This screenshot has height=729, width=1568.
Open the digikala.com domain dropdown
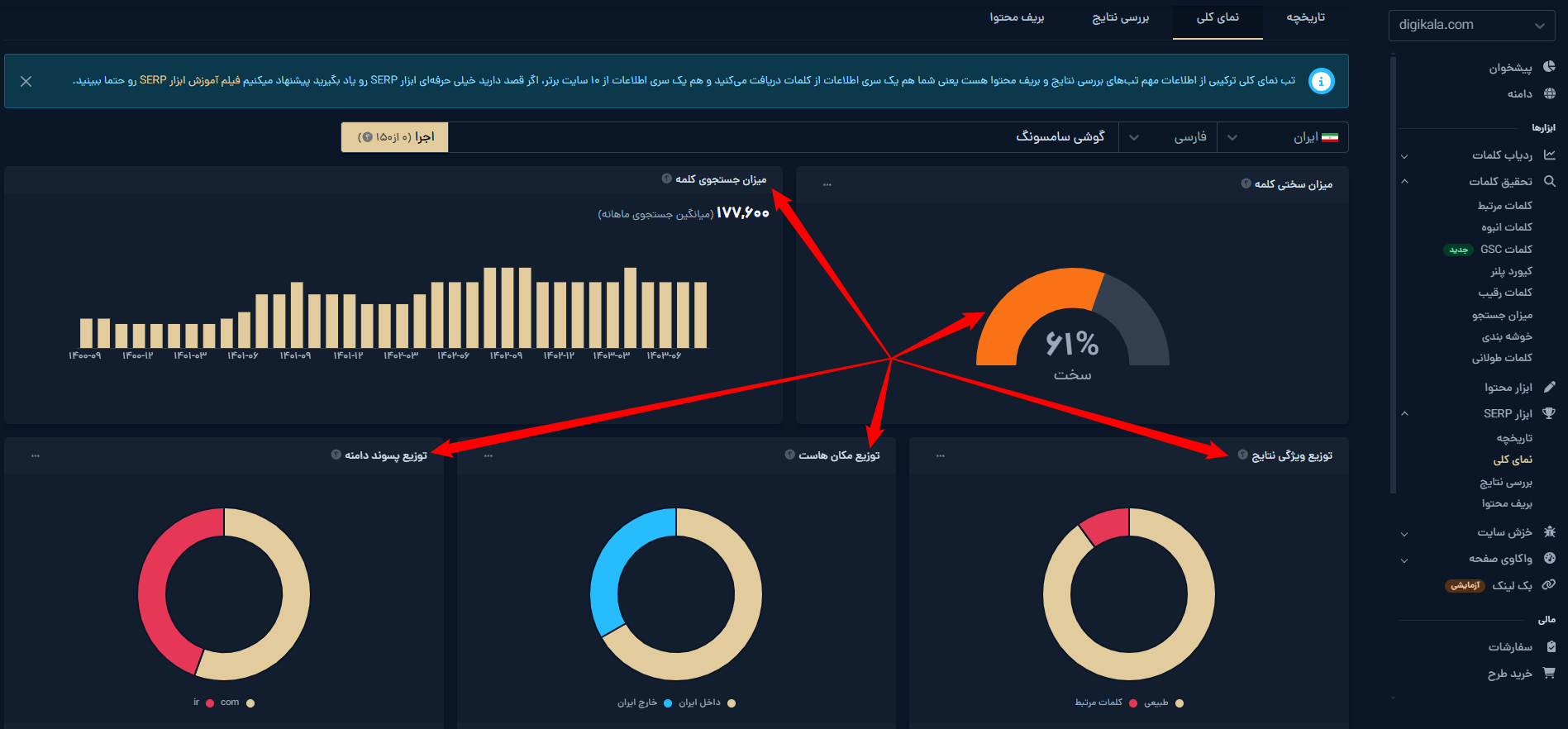1471,25
